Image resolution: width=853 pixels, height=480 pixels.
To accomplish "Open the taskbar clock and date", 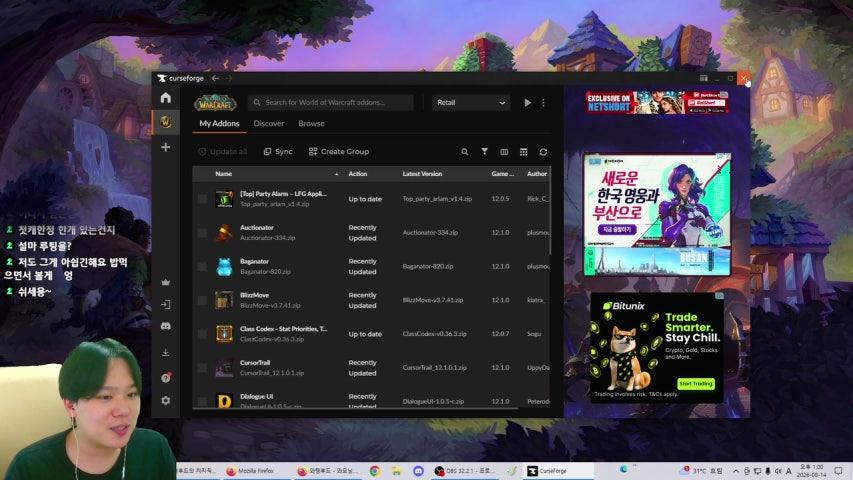I will (x=812, y=470).
